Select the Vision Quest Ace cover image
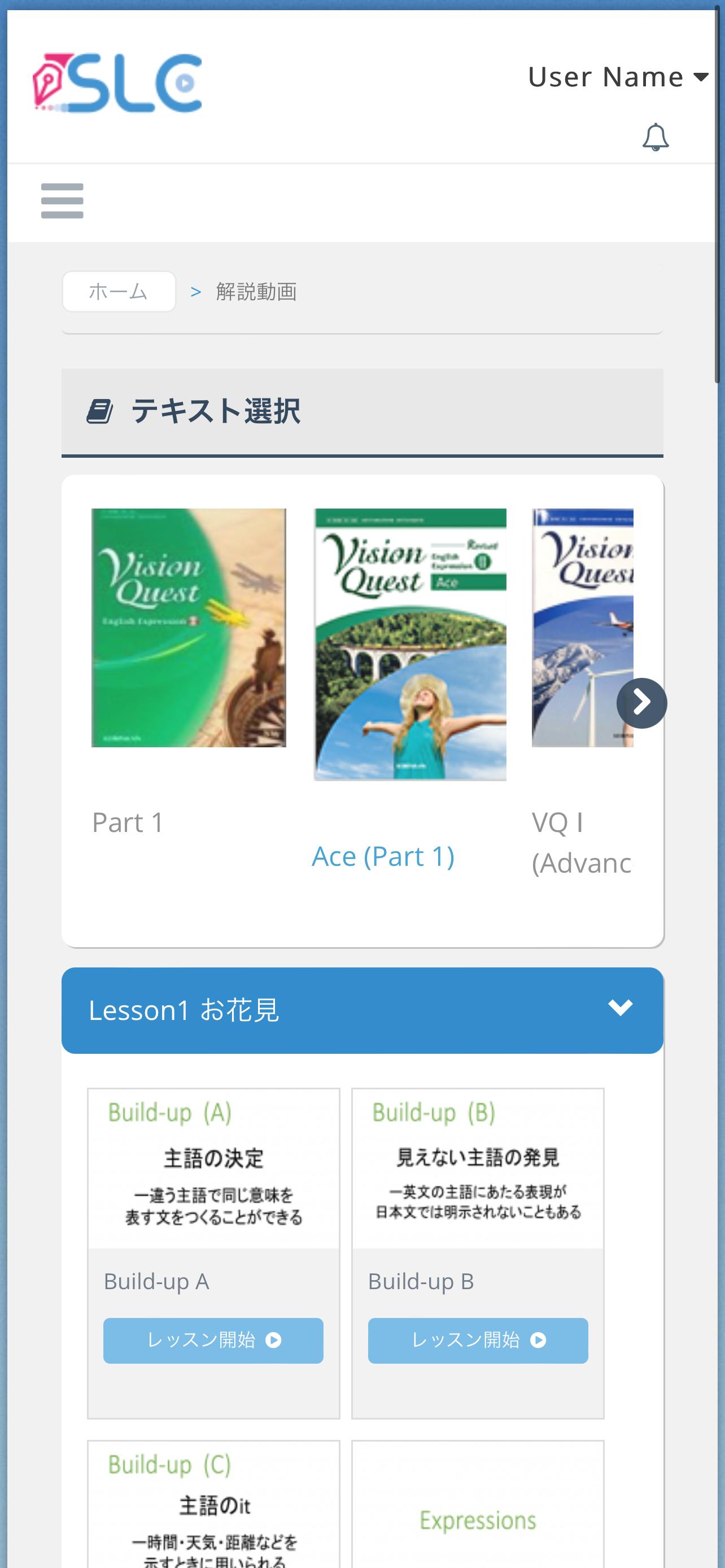 (x=410, y=645)
